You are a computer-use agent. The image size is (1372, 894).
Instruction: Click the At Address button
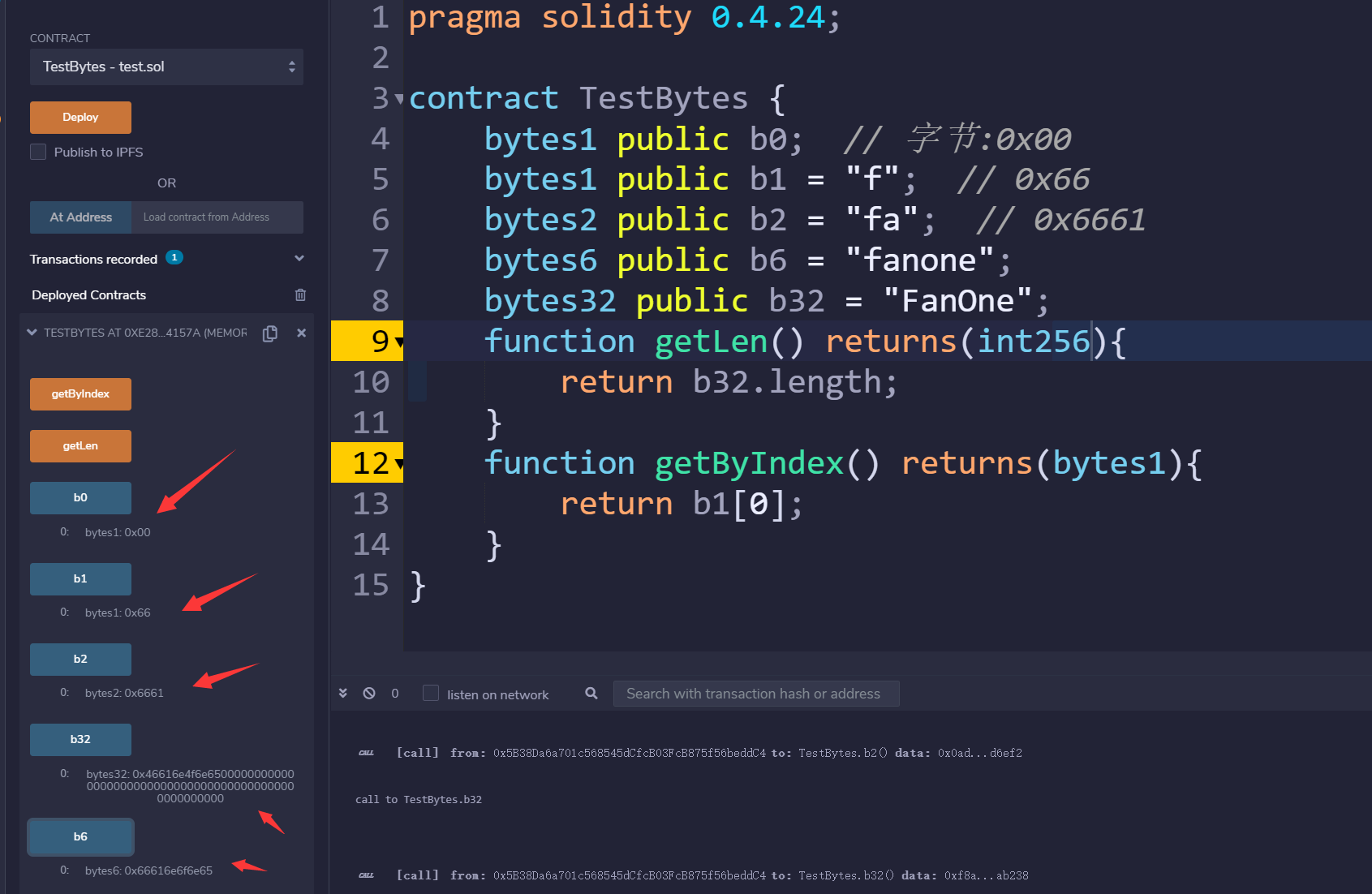click(80, 217)
